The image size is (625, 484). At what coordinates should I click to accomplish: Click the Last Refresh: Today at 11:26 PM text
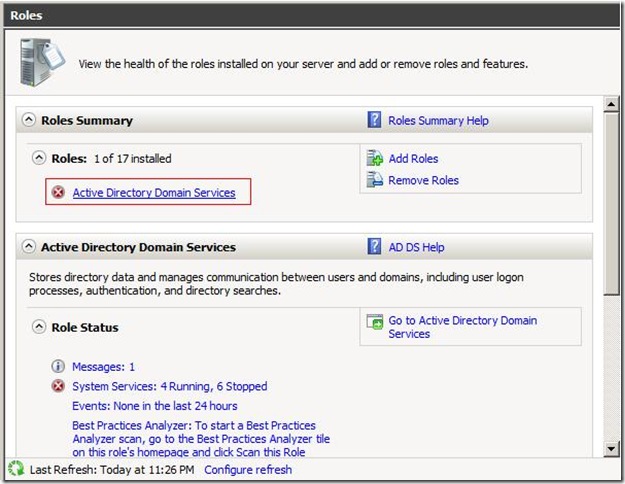click(x=112, y=470)
